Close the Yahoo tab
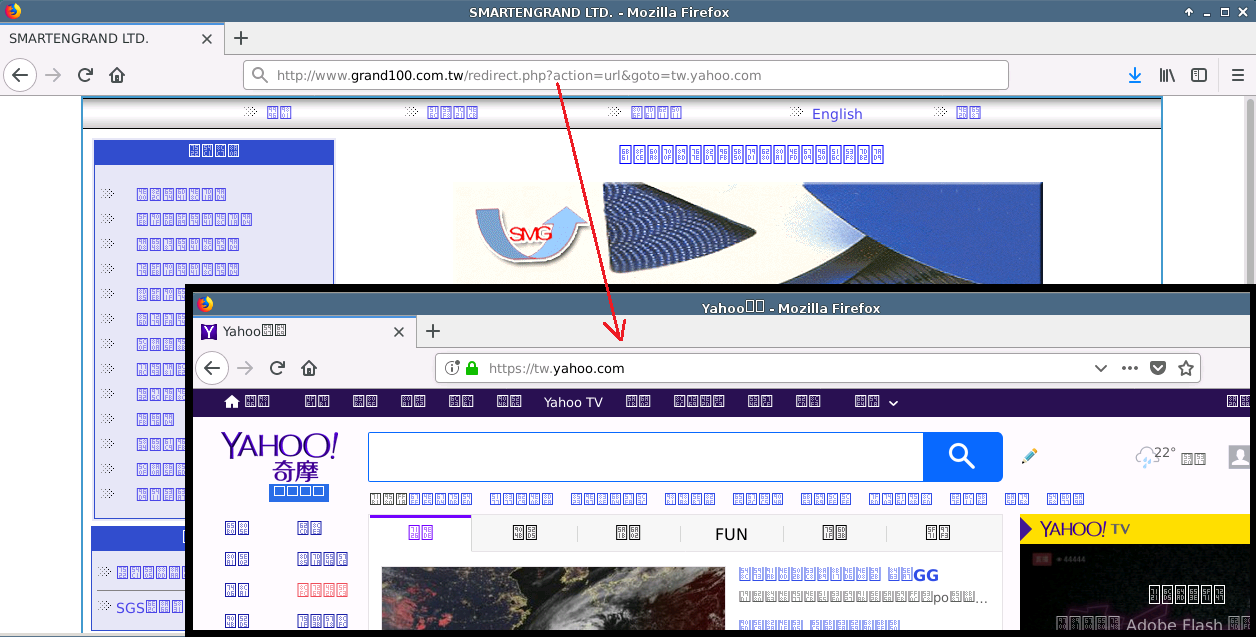The width and height of the screenshot is (1256, 637). click(399, 332)
